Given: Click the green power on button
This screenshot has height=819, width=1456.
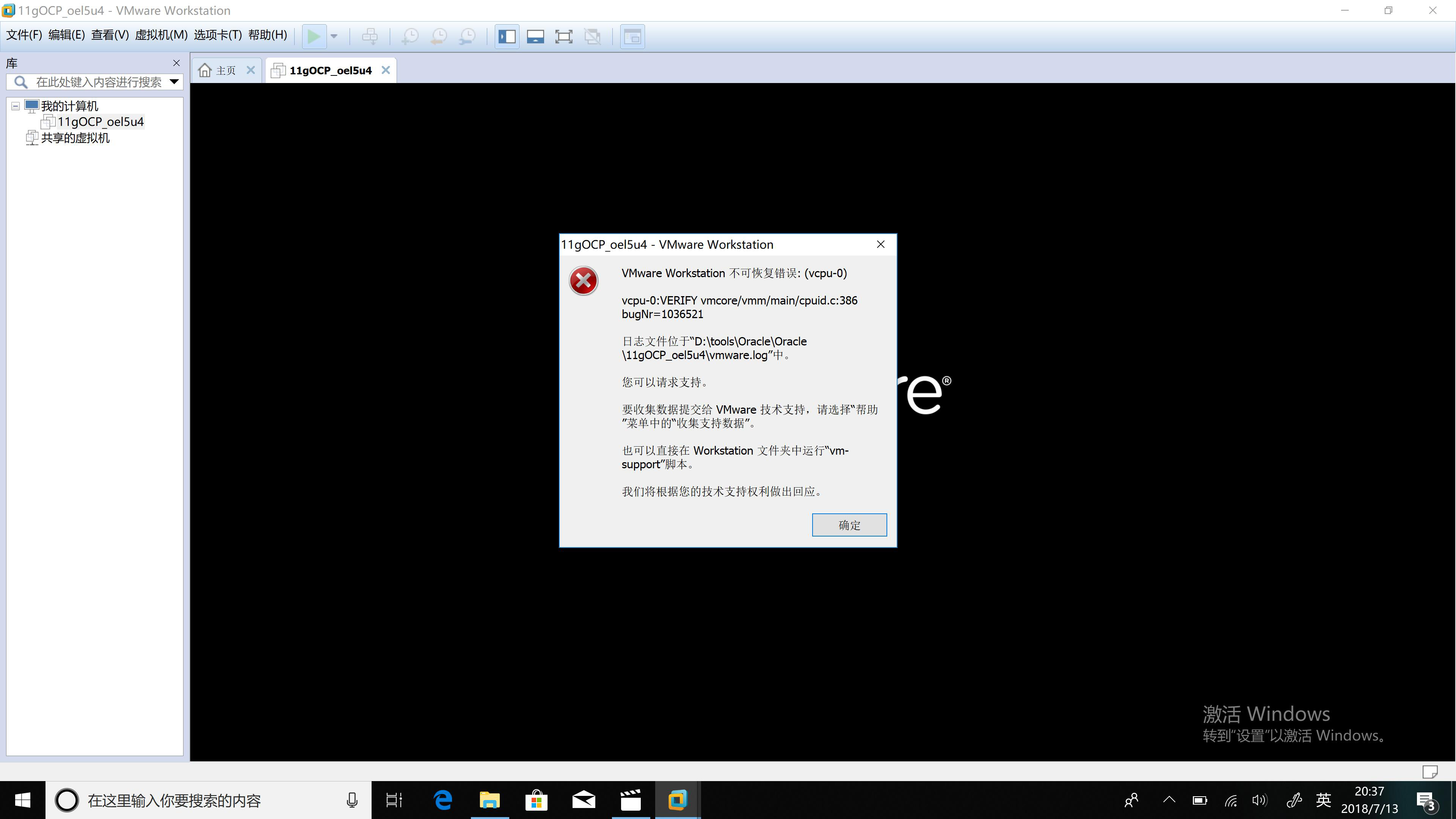Looking at the screenshot, I should click(x=313, y=37).
